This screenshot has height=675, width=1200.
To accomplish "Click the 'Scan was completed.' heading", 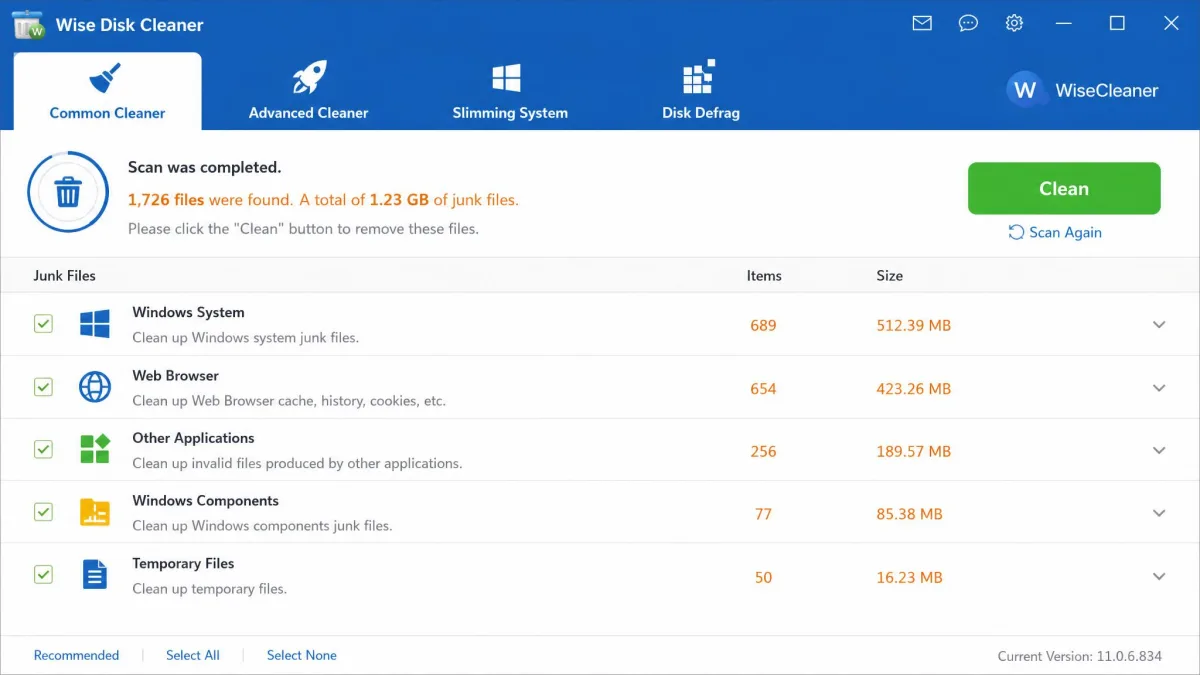I will tap(204, 167).
